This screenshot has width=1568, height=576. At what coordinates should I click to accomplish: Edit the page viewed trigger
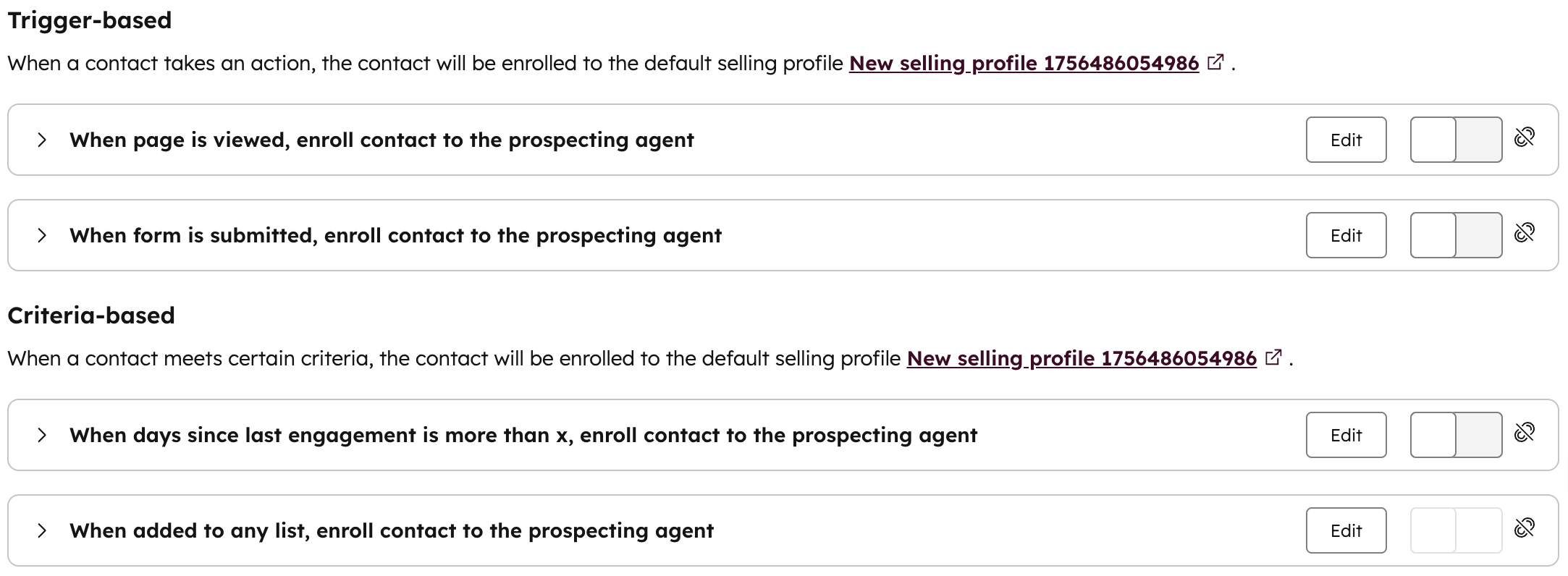(1345, 139)
